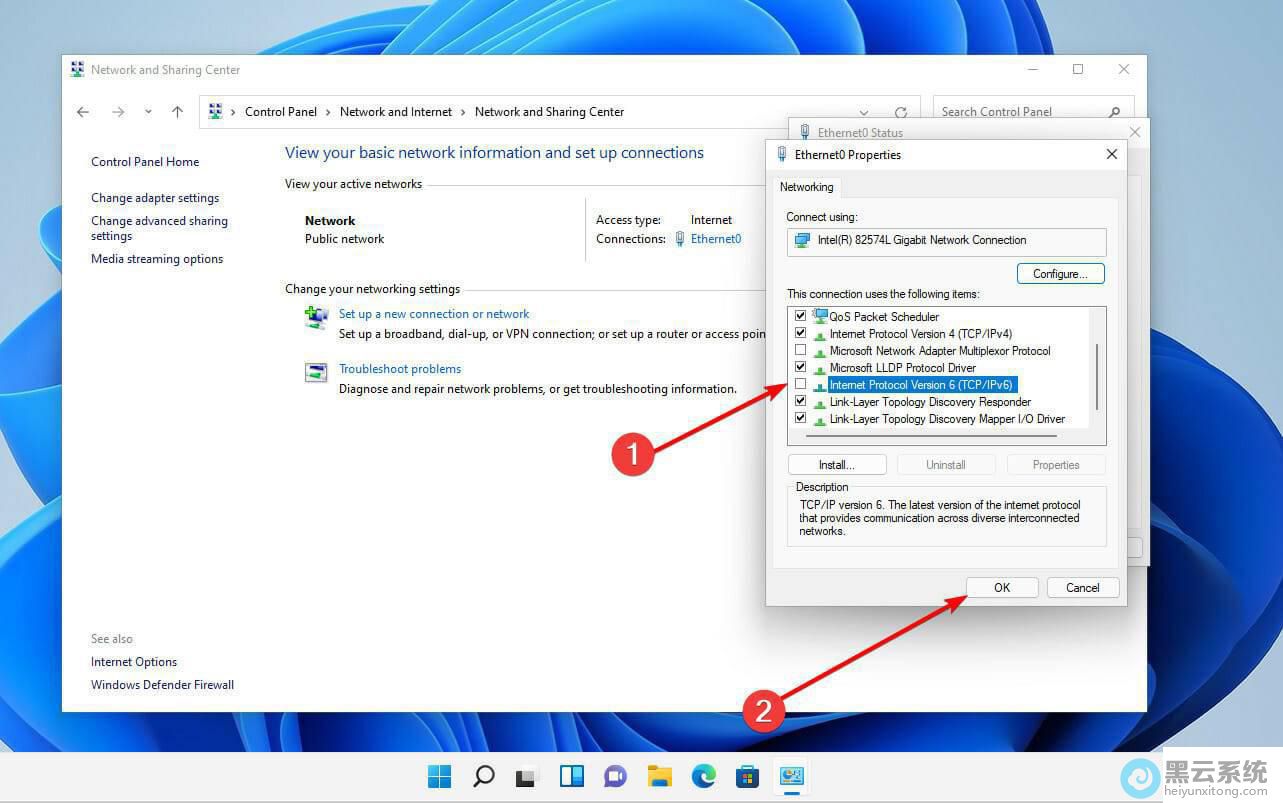Click the Control Panel icon in the address bar

click(215, 111)
